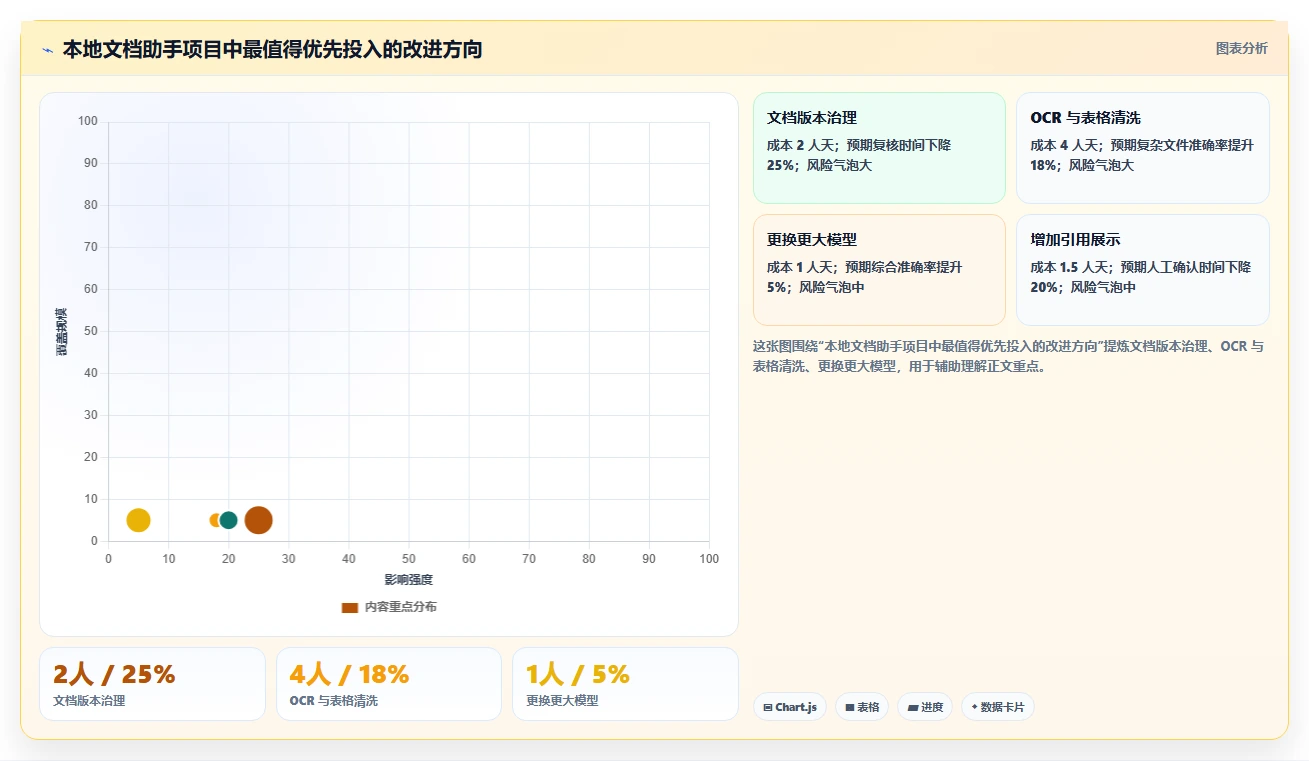Click 文档版本治理 caption under 2人 / 25%

[89, 701]
